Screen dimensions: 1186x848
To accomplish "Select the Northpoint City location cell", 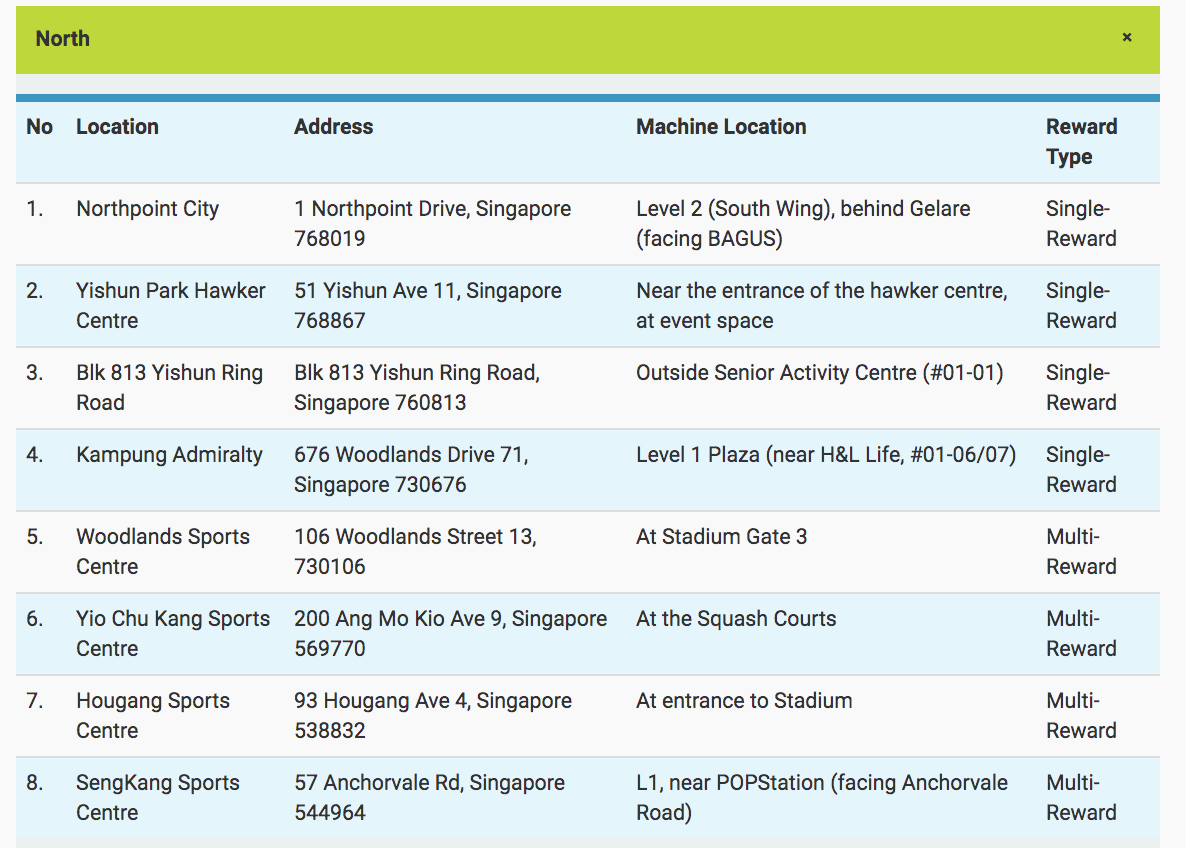I will tap(147, 209).
